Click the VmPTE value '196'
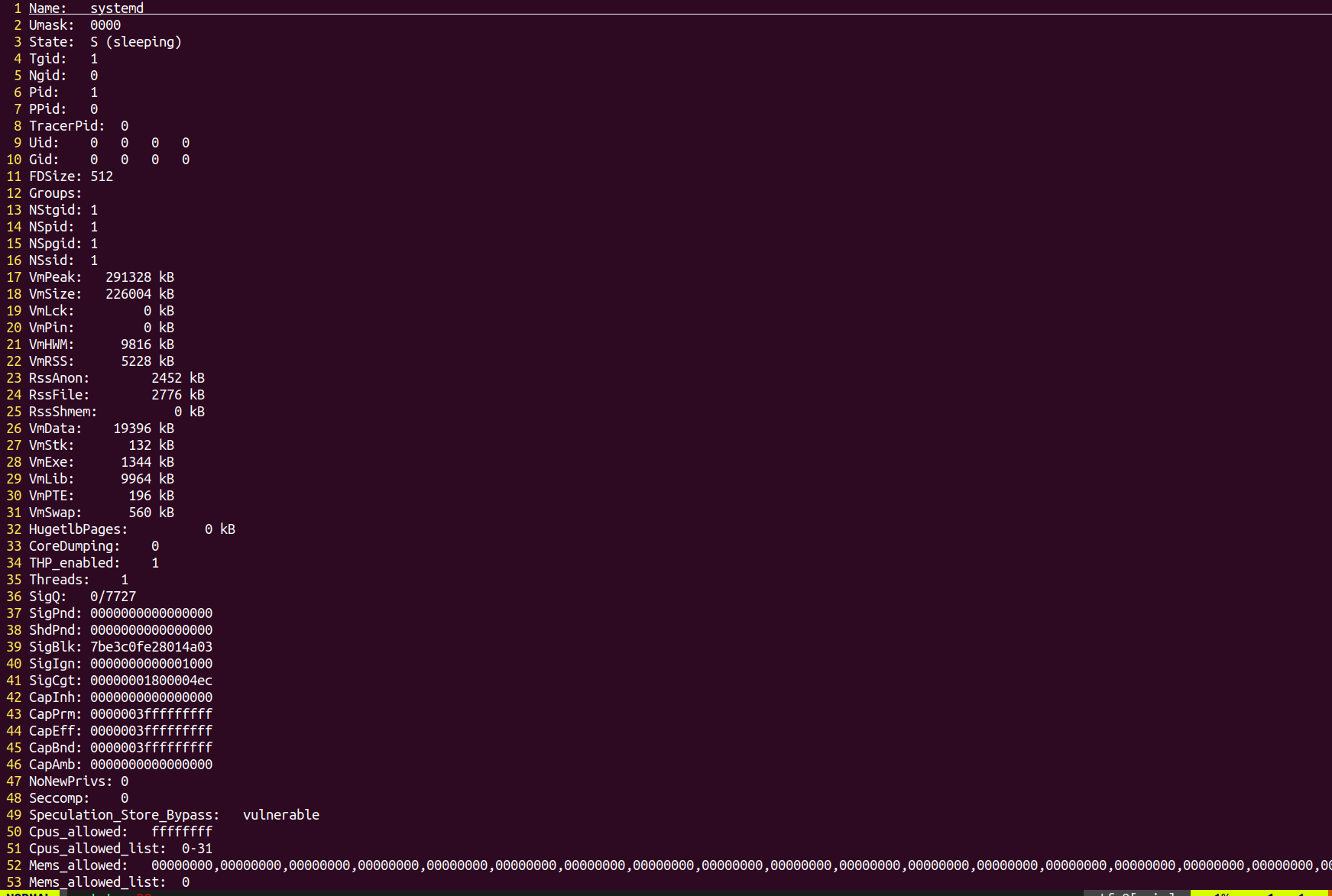Image resolution: width=1332 pixels, height=896 pixels. coord(140,496)
